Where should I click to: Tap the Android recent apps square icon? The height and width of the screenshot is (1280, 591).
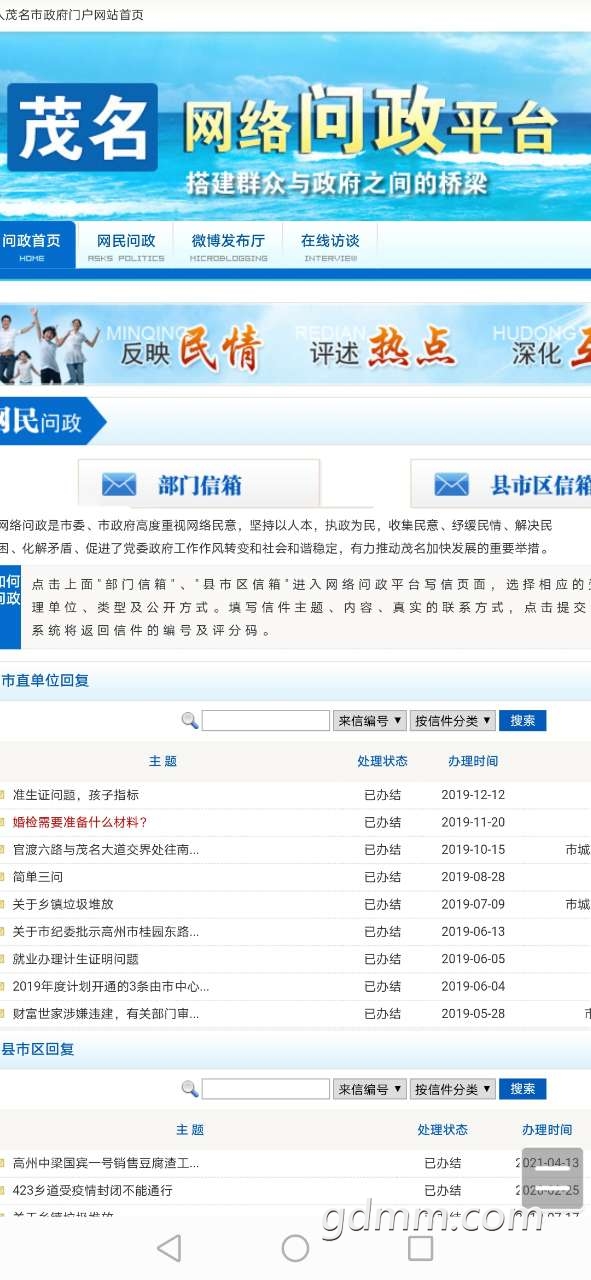[x=421, y=1247]
